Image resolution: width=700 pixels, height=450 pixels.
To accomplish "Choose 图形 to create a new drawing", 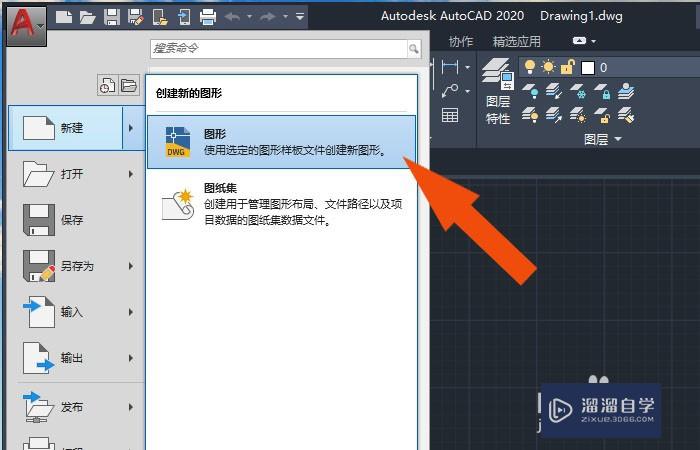I will 282,142.
